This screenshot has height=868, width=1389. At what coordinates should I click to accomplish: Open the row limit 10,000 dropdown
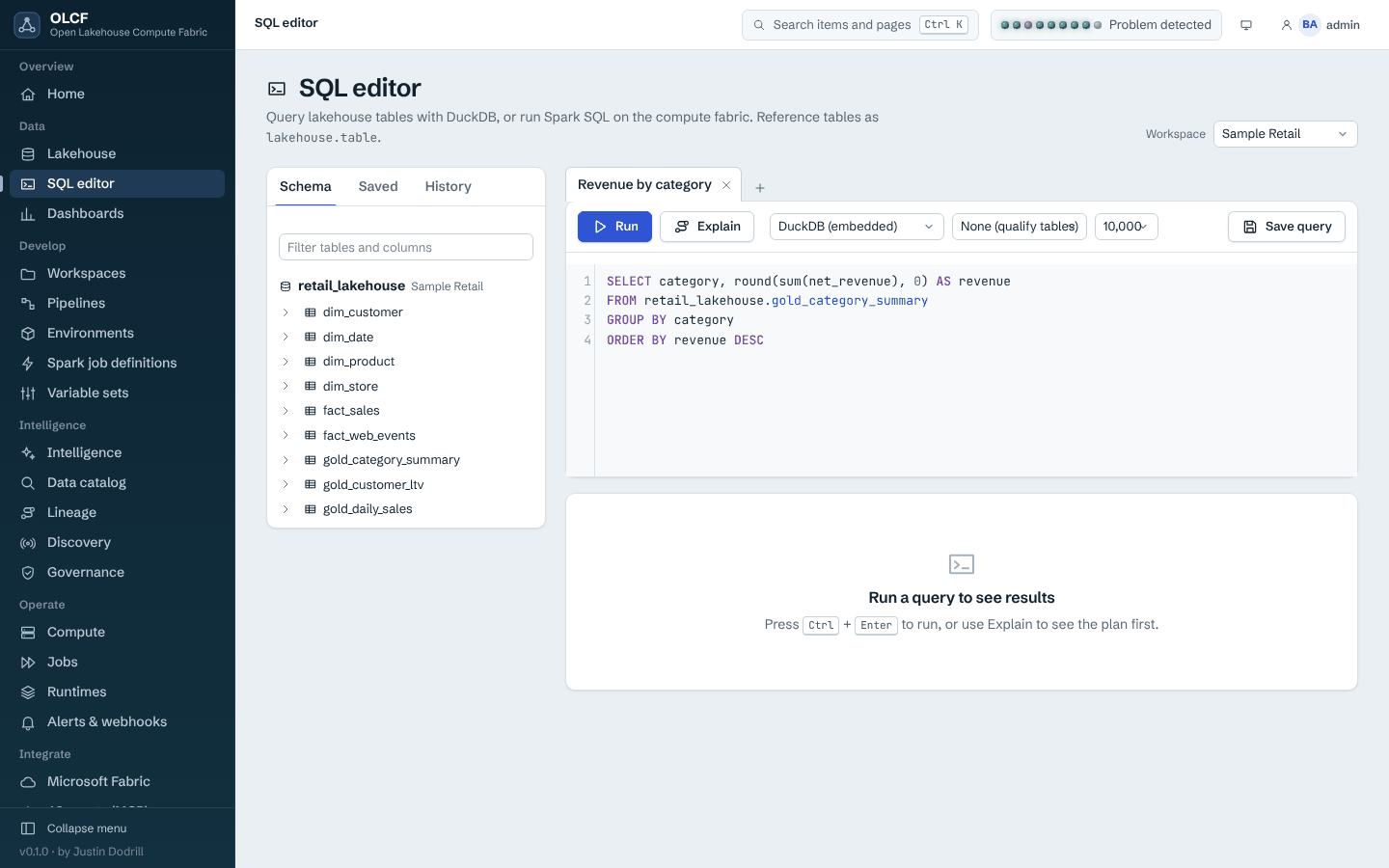(1126, 227)
